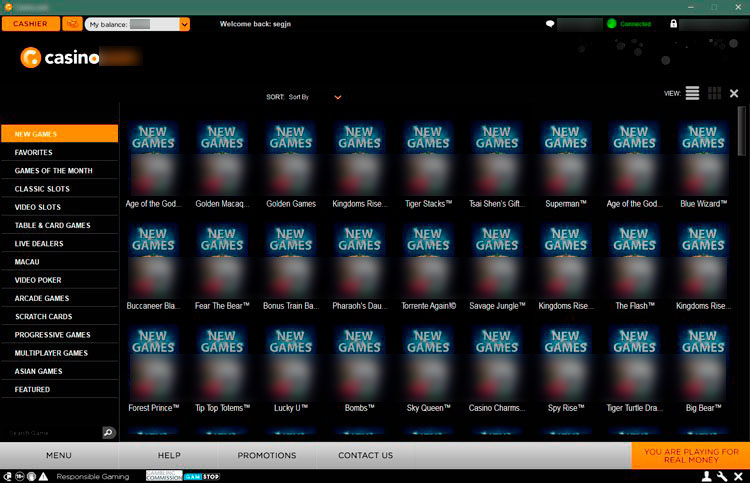Open the Help section

(x=169, y=455)
